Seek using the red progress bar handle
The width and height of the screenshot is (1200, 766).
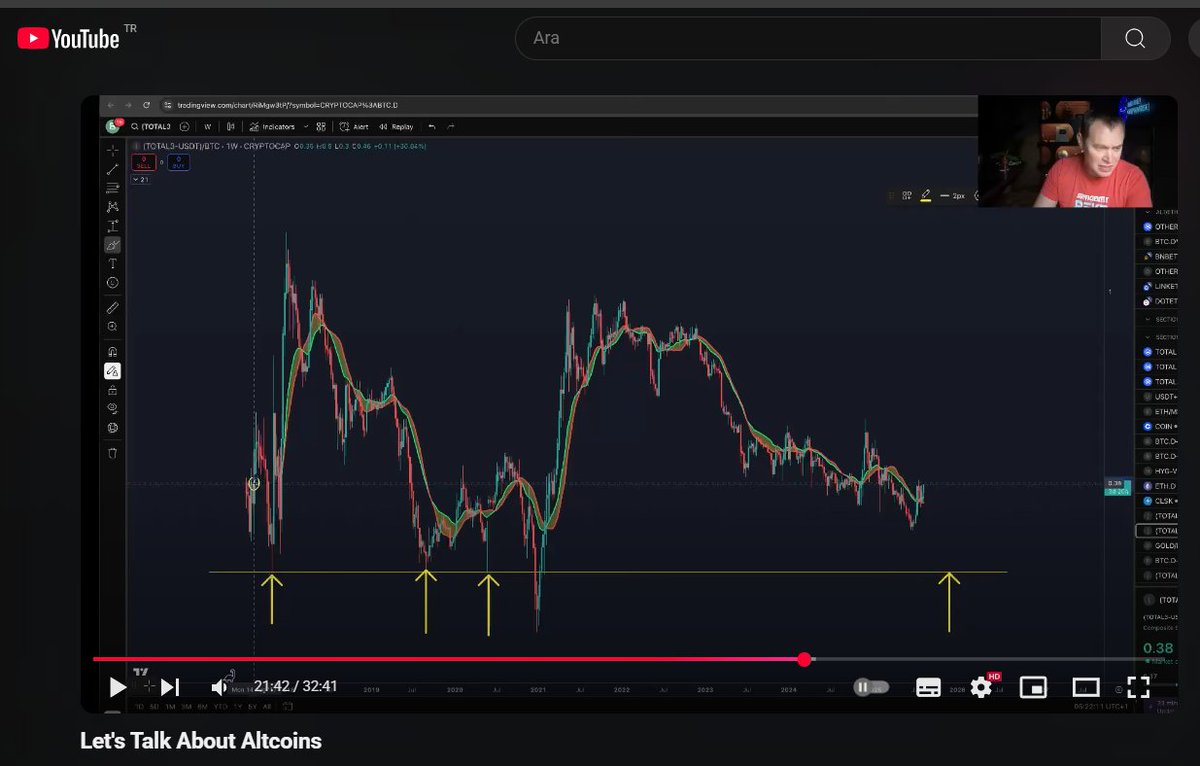[805, 659]
